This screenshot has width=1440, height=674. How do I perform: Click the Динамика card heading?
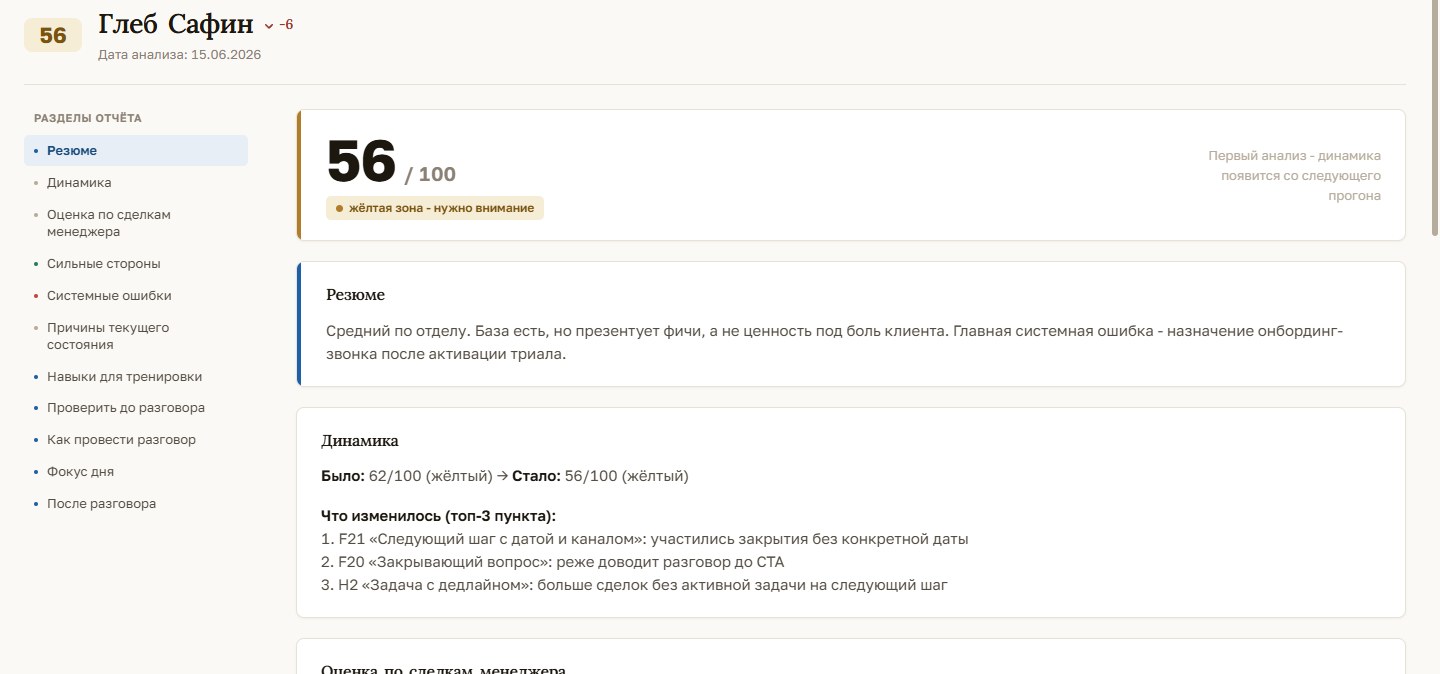click(359, 441)
